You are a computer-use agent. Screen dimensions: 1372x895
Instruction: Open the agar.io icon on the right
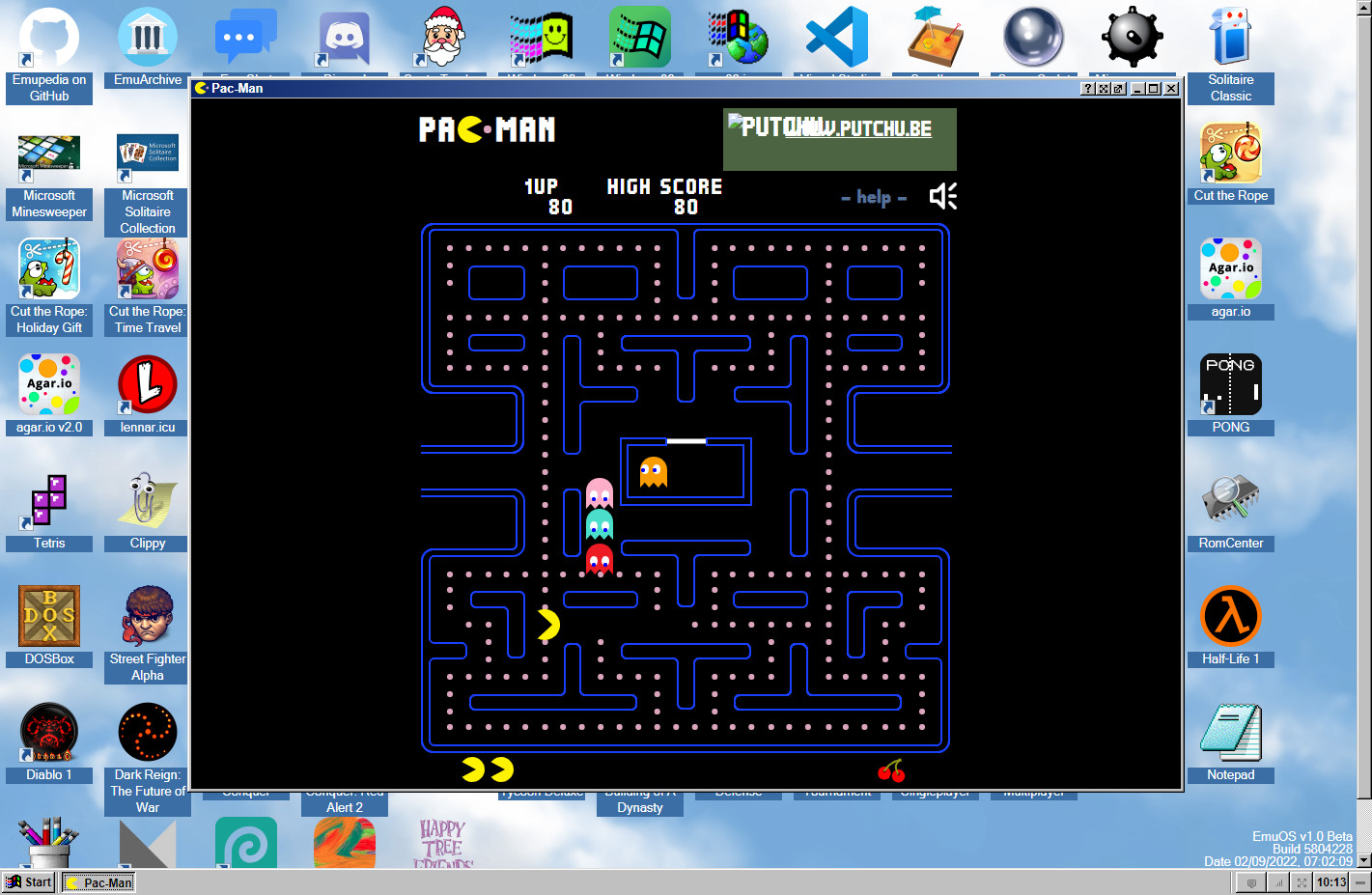point(1231,278)
